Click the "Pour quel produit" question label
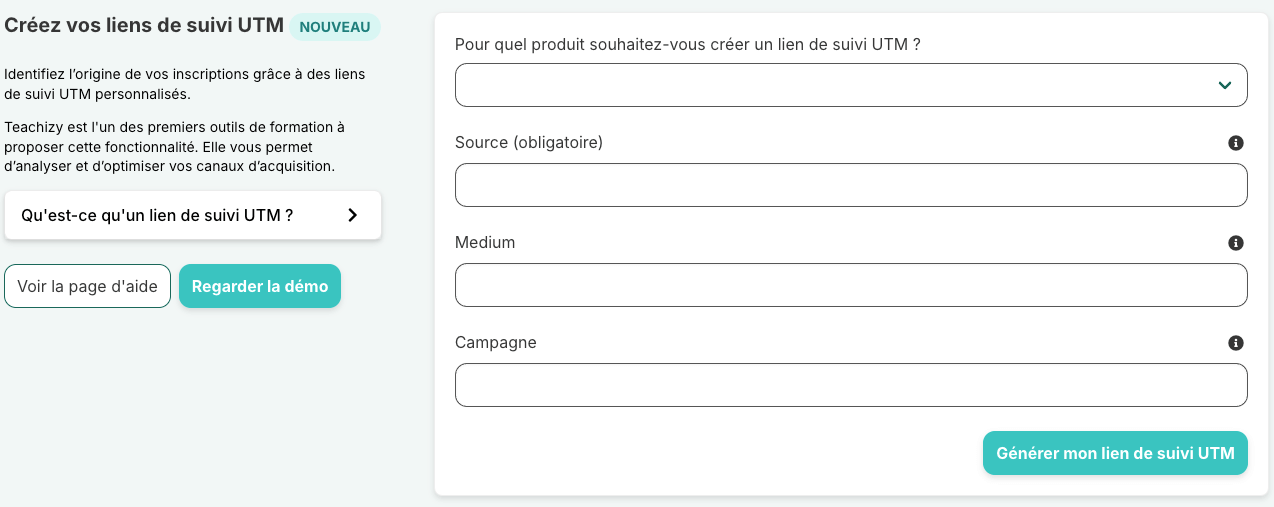Image resolution: width=1274 pixels, height=507 pixels. [x=687, y=44]
